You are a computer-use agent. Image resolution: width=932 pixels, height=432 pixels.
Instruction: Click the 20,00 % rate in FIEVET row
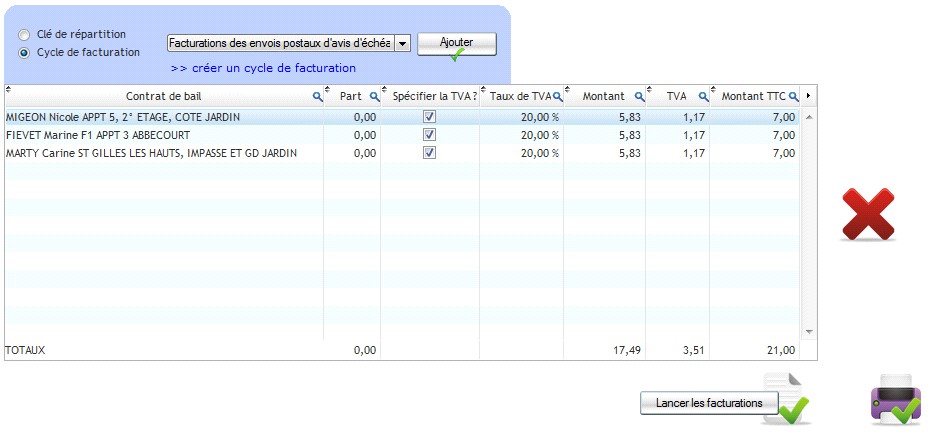[x=540, y=135]
